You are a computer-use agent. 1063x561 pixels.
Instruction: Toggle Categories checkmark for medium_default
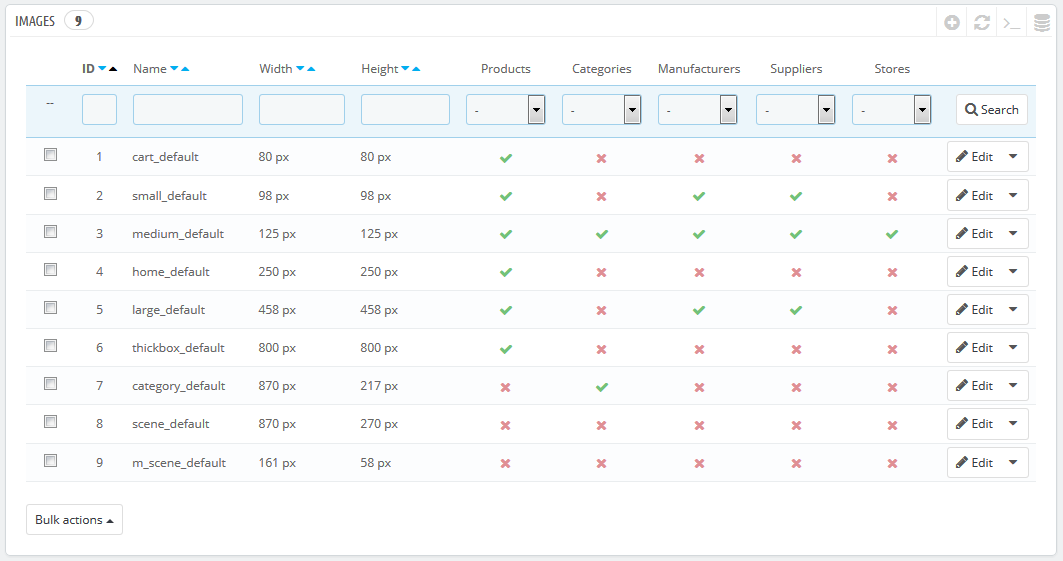pos(602,234)
